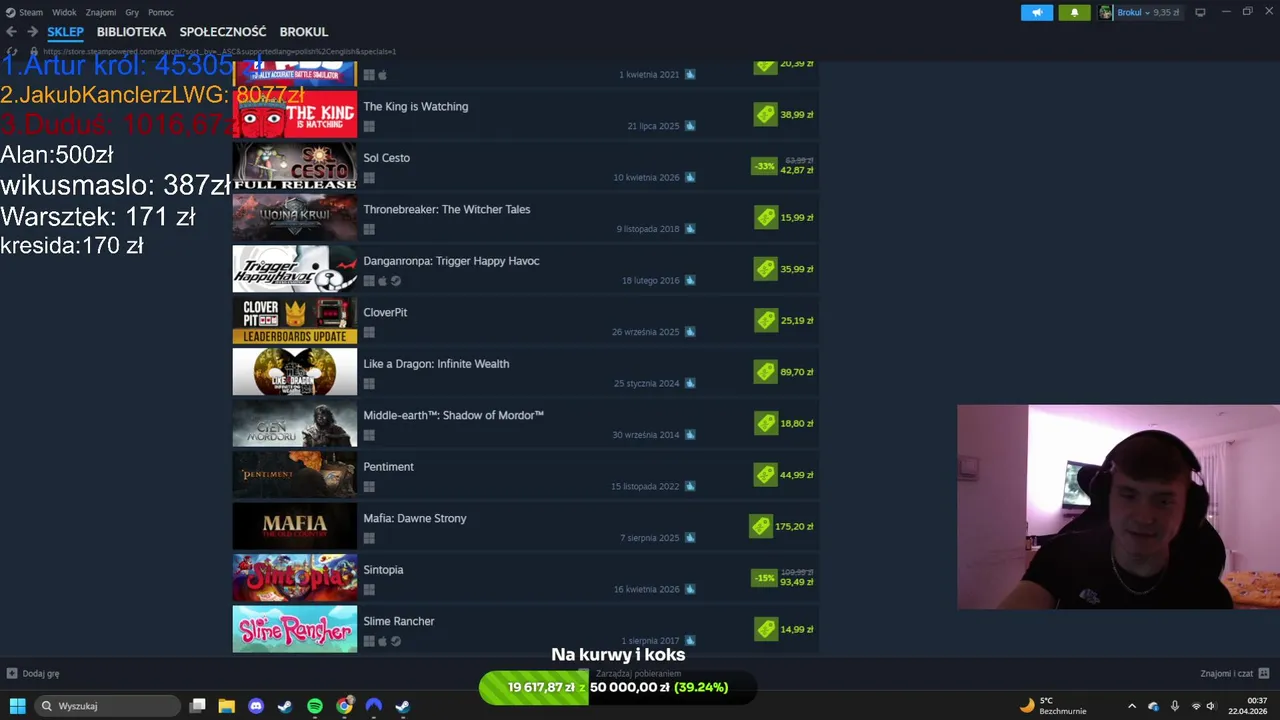Click the Steam Deck icon beside Like a Dragon date
This screenshot has width=1280, height=720.
tap(690, 383)
